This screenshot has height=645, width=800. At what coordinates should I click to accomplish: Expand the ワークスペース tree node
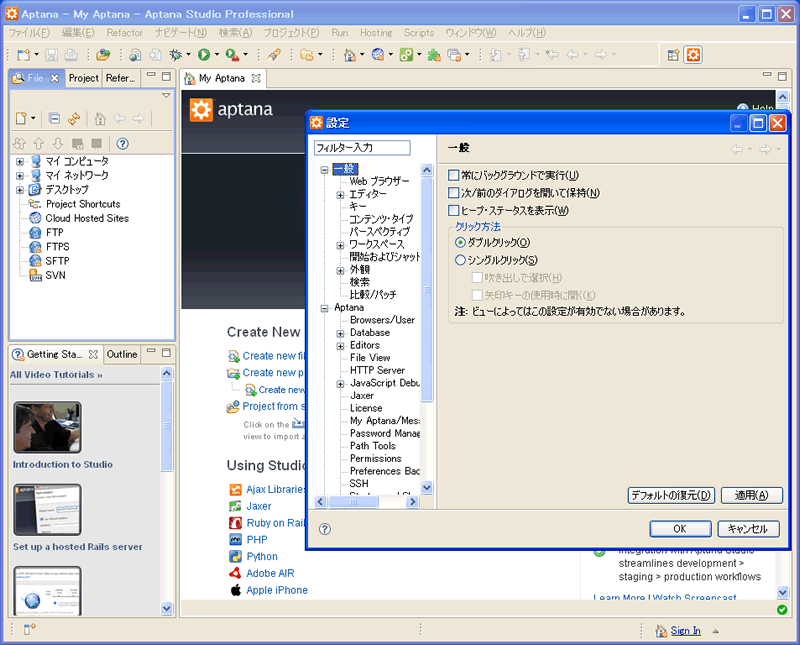tap(340, 245)
